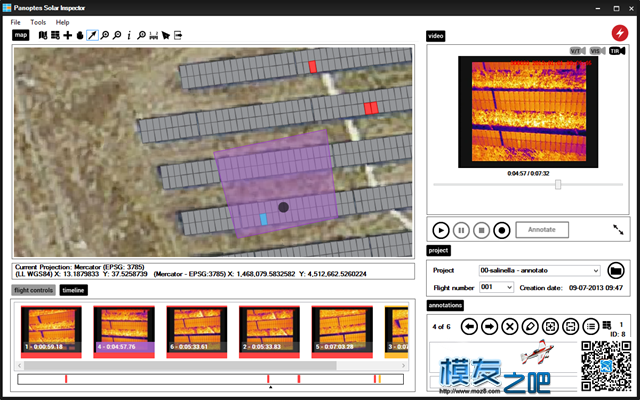This screenshot has height=400, width=640.
Task: Activate the pan hand tool
Action: click(x=80, y=36)
